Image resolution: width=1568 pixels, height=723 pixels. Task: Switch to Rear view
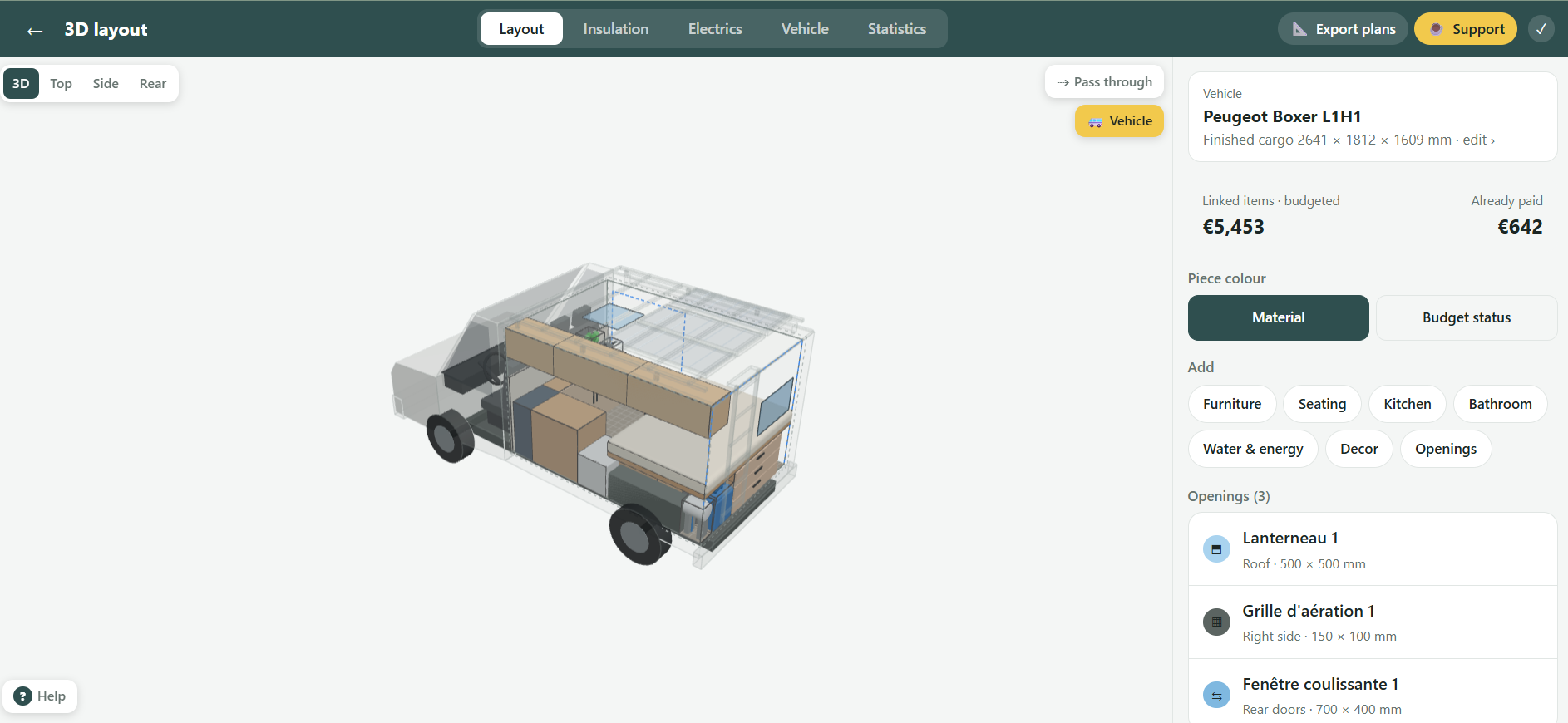tap(153, 84)
